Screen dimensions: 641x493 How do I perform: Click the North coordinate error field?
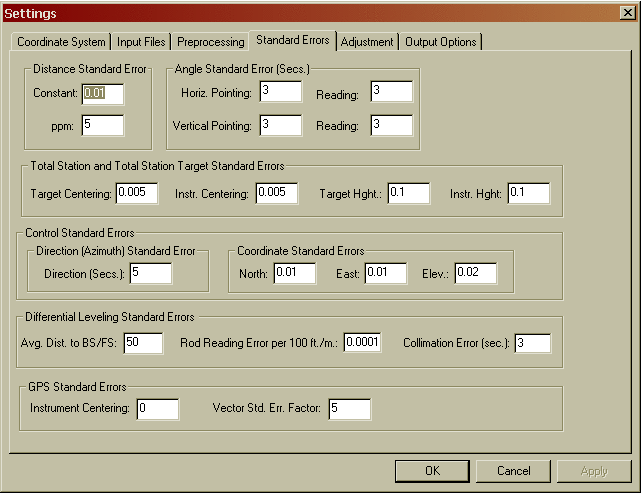(x=295, y=273)
